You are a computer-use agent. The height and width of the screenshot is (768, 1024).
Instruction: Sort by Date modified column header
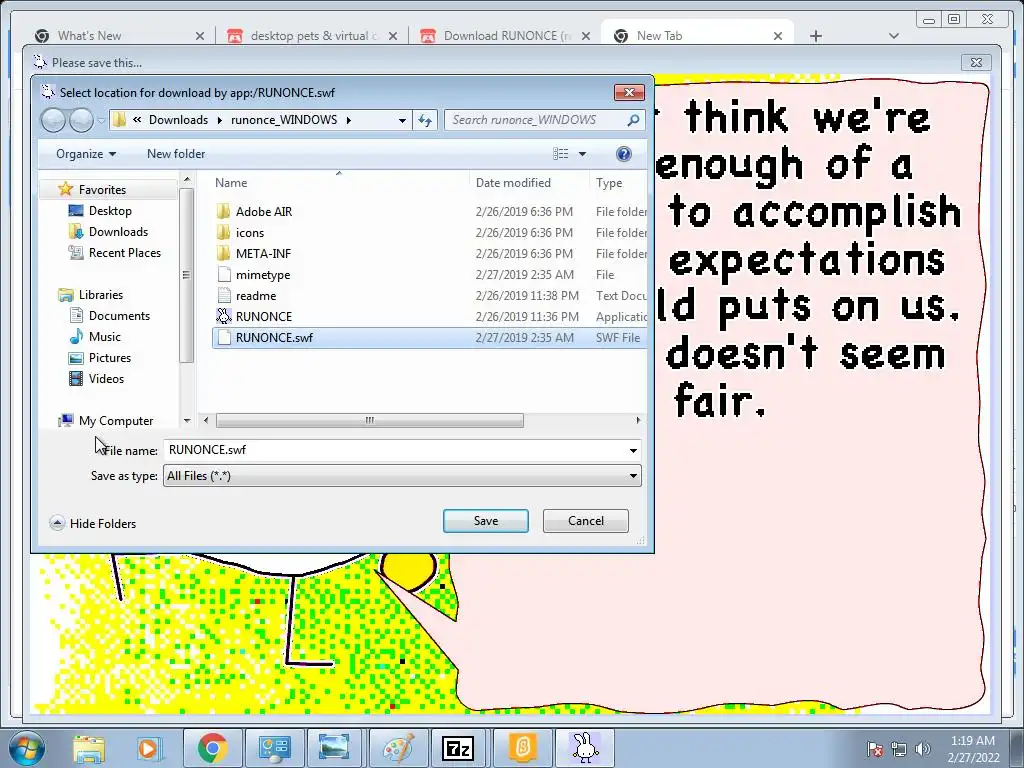(x=513, y=183)
